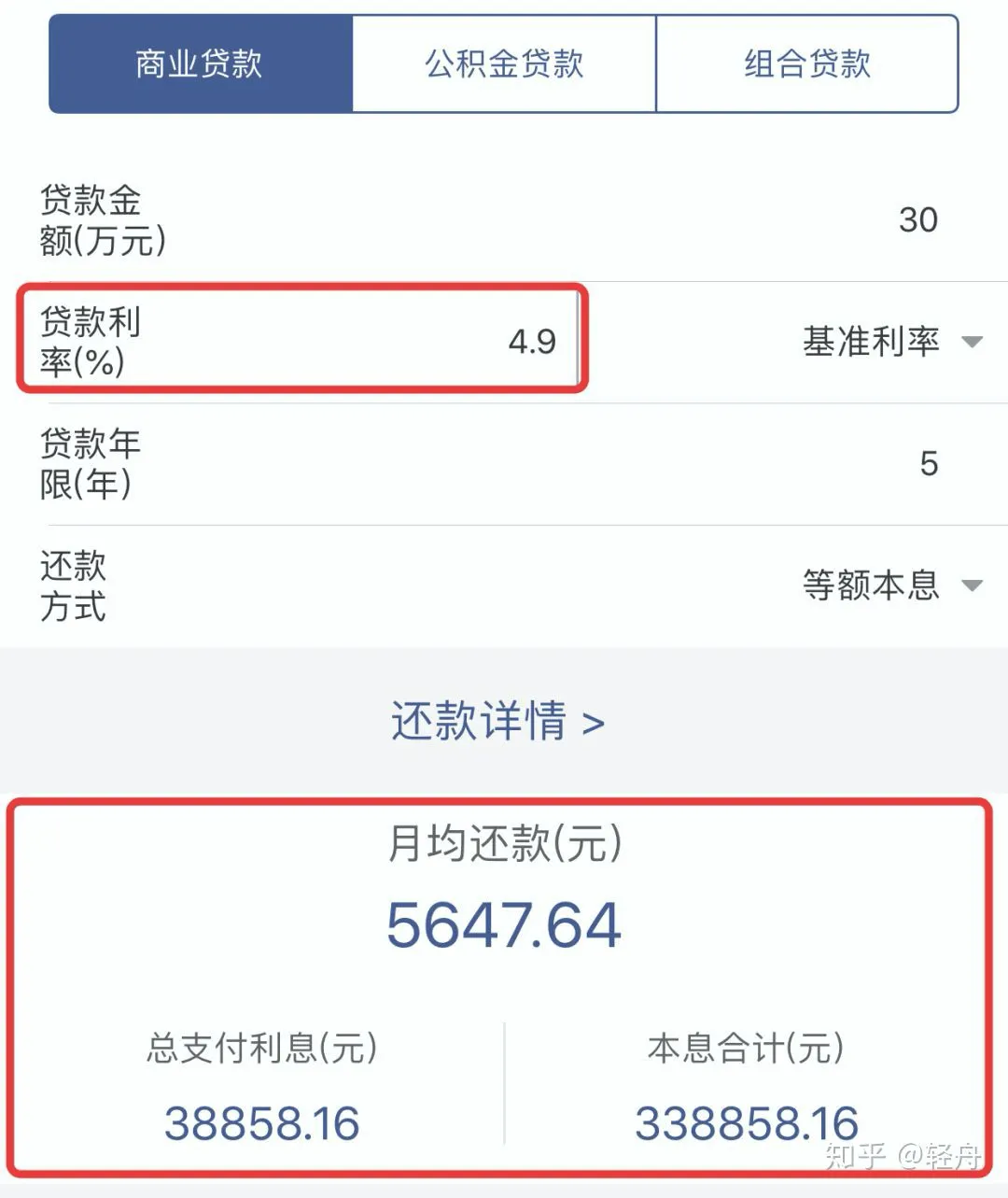Click the total repayment amount 338858.16

[747, 1123]
